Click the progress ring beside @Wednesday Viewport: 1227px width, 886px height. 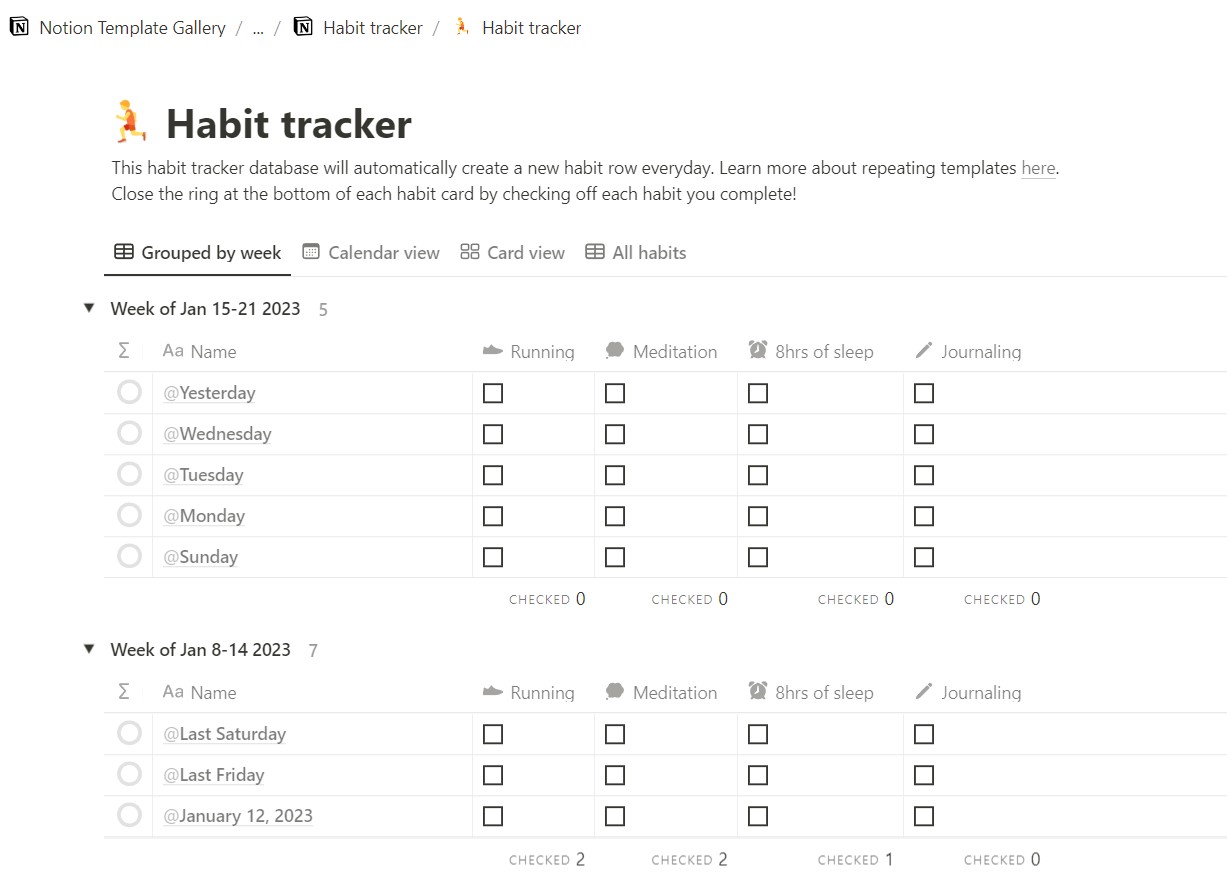(x=129, y=434)
